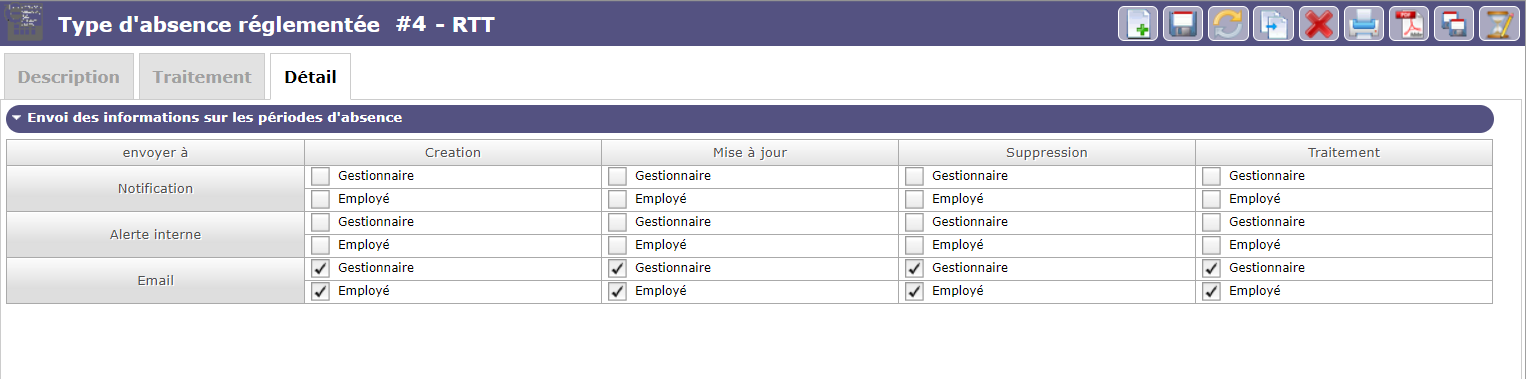Uncheck Email Gestionnaire checkbox under Traitement
This screenshot has height=379, width=1526.
tap(1211, 268)
